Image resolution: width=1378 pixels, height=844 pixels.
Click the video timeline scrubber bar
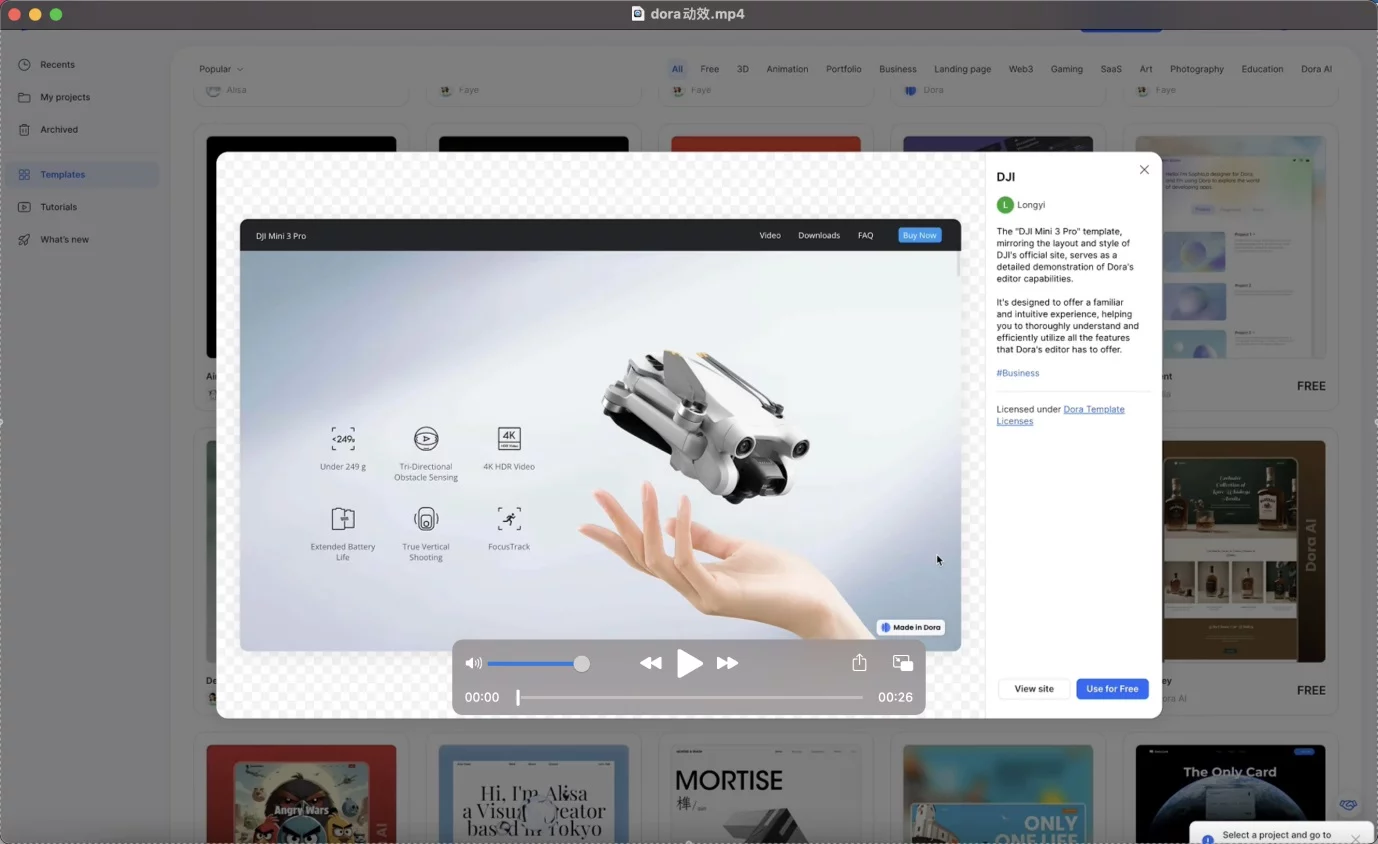pos(690,697)
